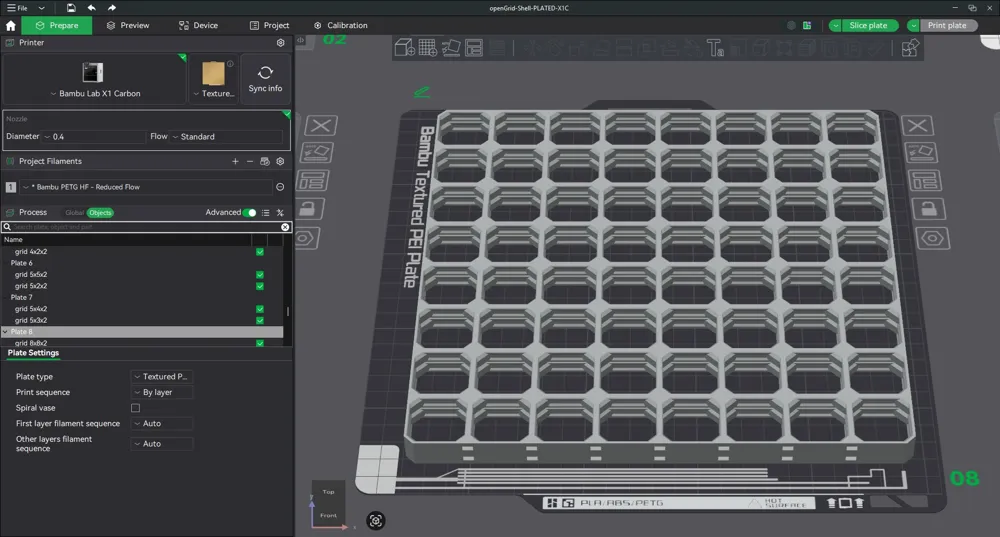
Task: Open Slice plate options arrow
Action: click(x=835, y=26)
